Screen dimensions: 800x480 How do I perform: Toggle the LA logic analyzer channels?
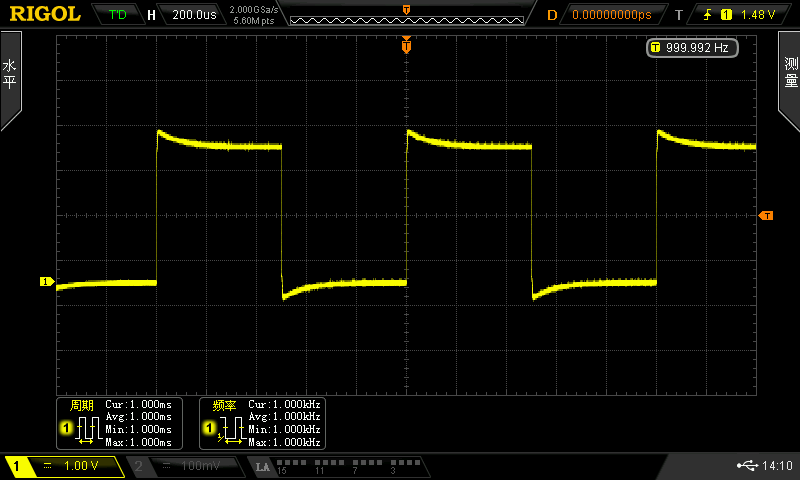[335, 466]
